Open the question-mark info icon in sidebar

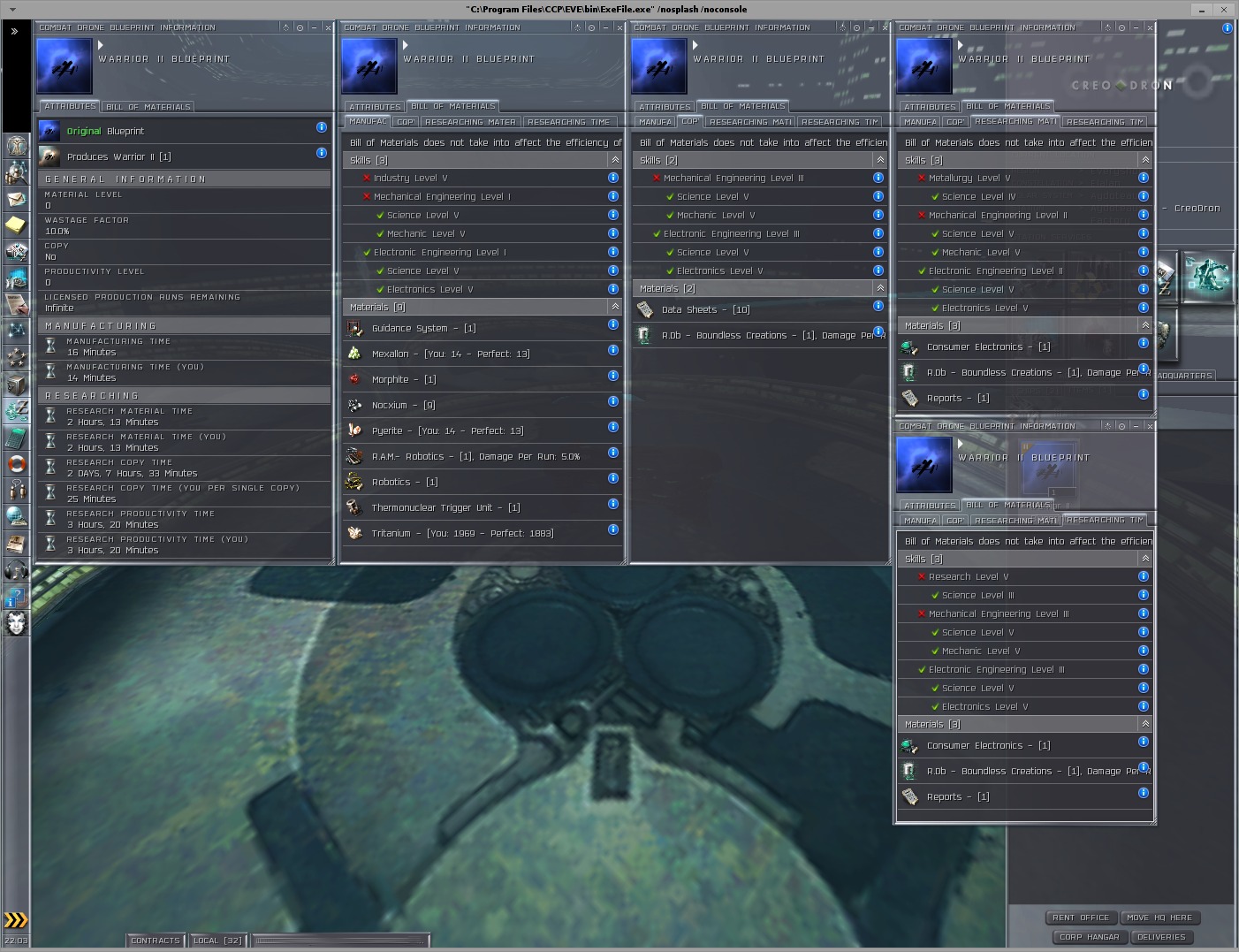[17, 596]
